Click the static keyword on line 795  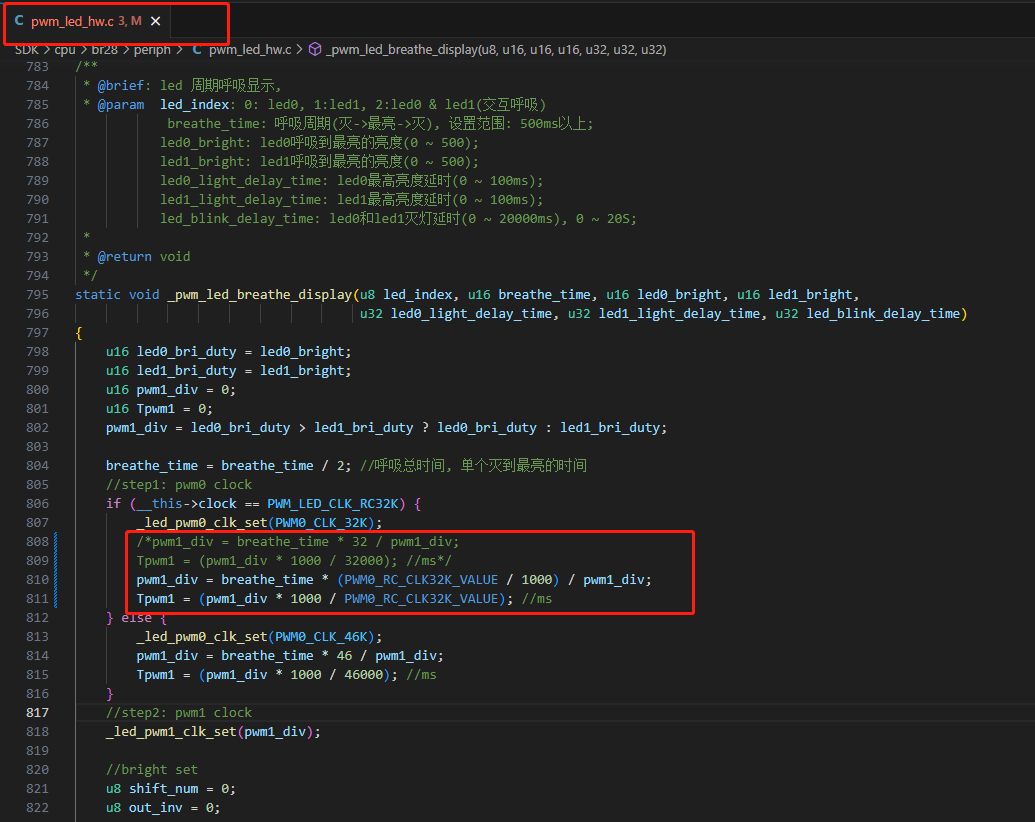coord(98,294)
